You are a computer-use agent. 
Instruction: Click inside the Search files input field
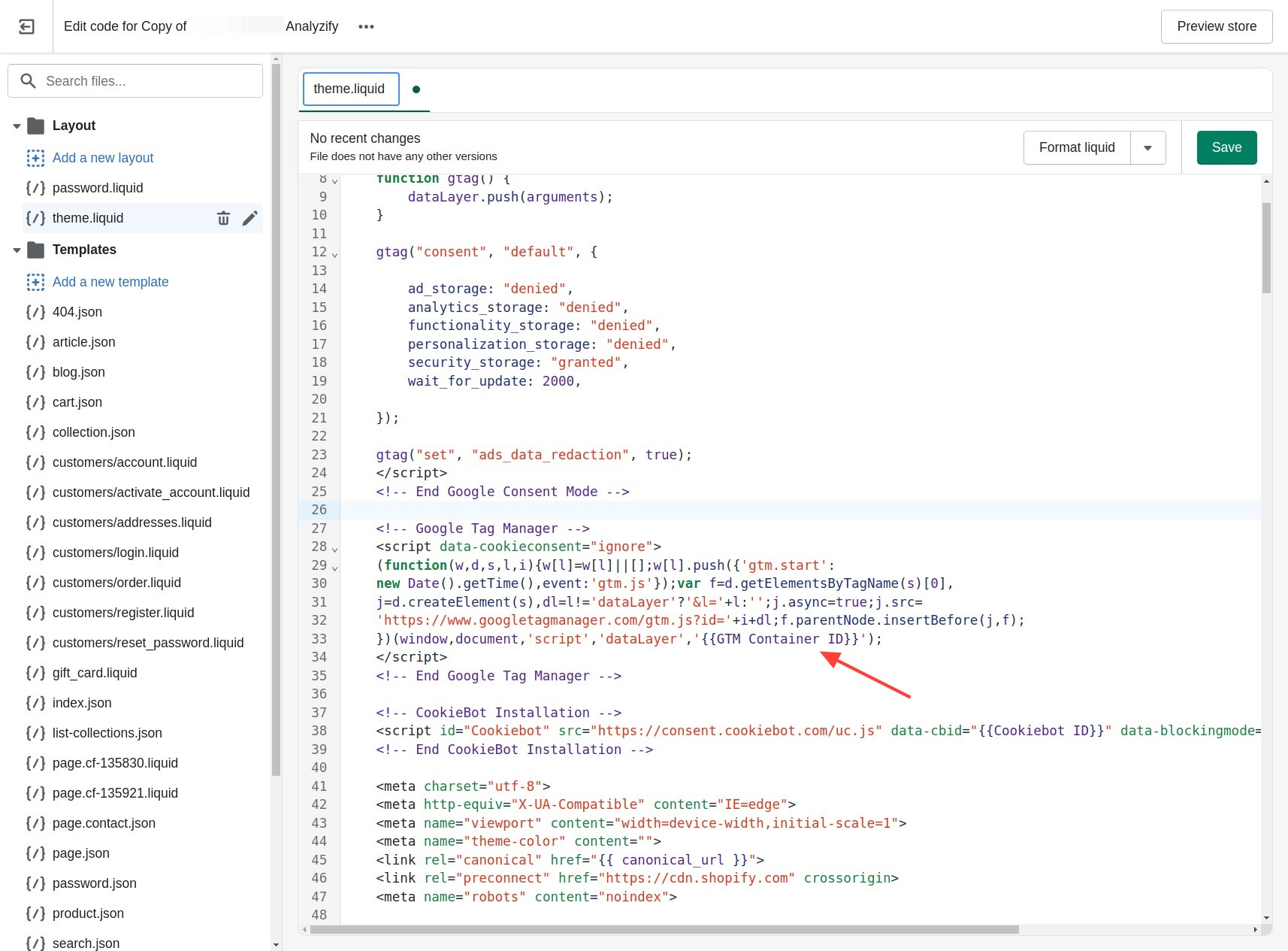(135, 80)
